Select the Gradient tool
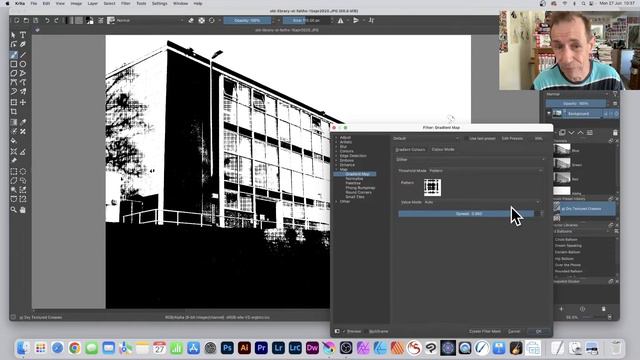The height and width of the screenshot is (360, 640). (x=14, y=122)
